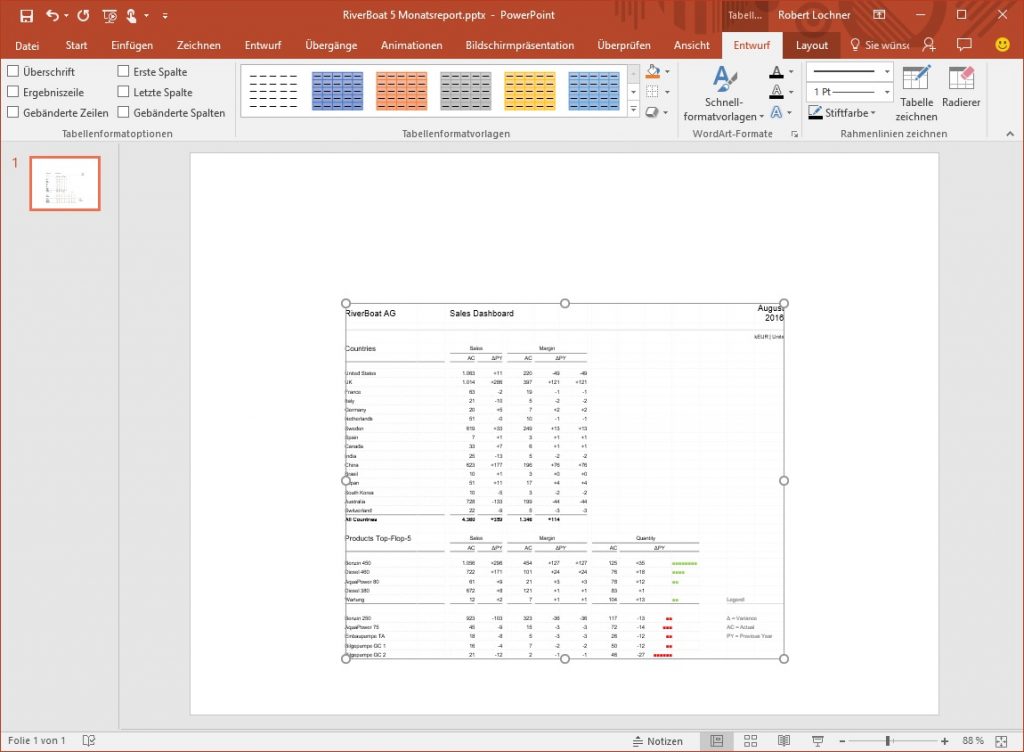Enable the Überschrift table option
The height and width of the screenshot is (752, 1024).
(x=13, y=71)
